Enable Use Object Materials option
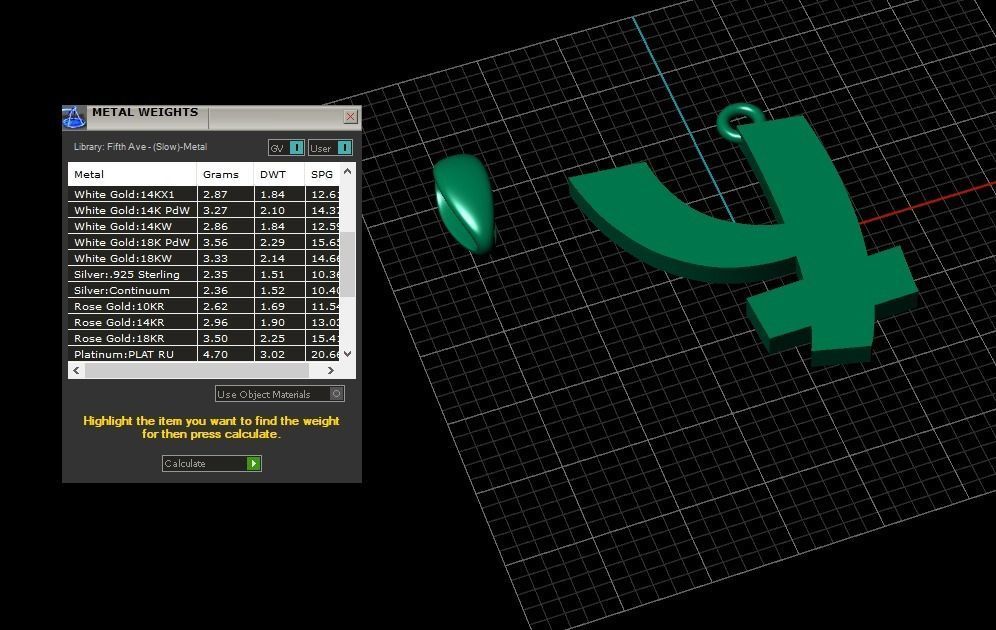Screen dimensions: 996x630 (x=279, y=394)
